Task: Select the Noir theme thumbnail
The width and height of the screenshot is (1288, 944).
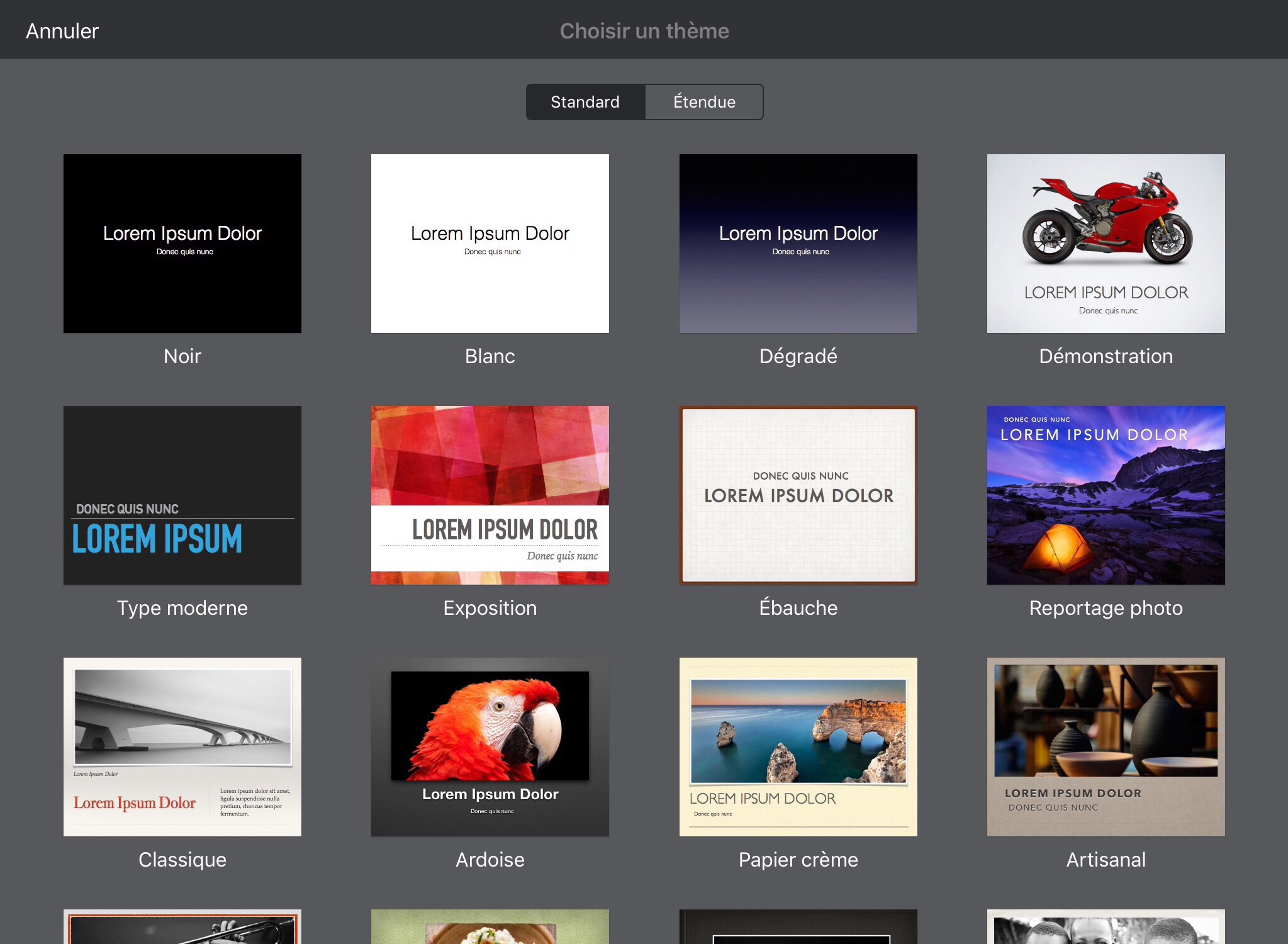Action: tap(182, 244)
